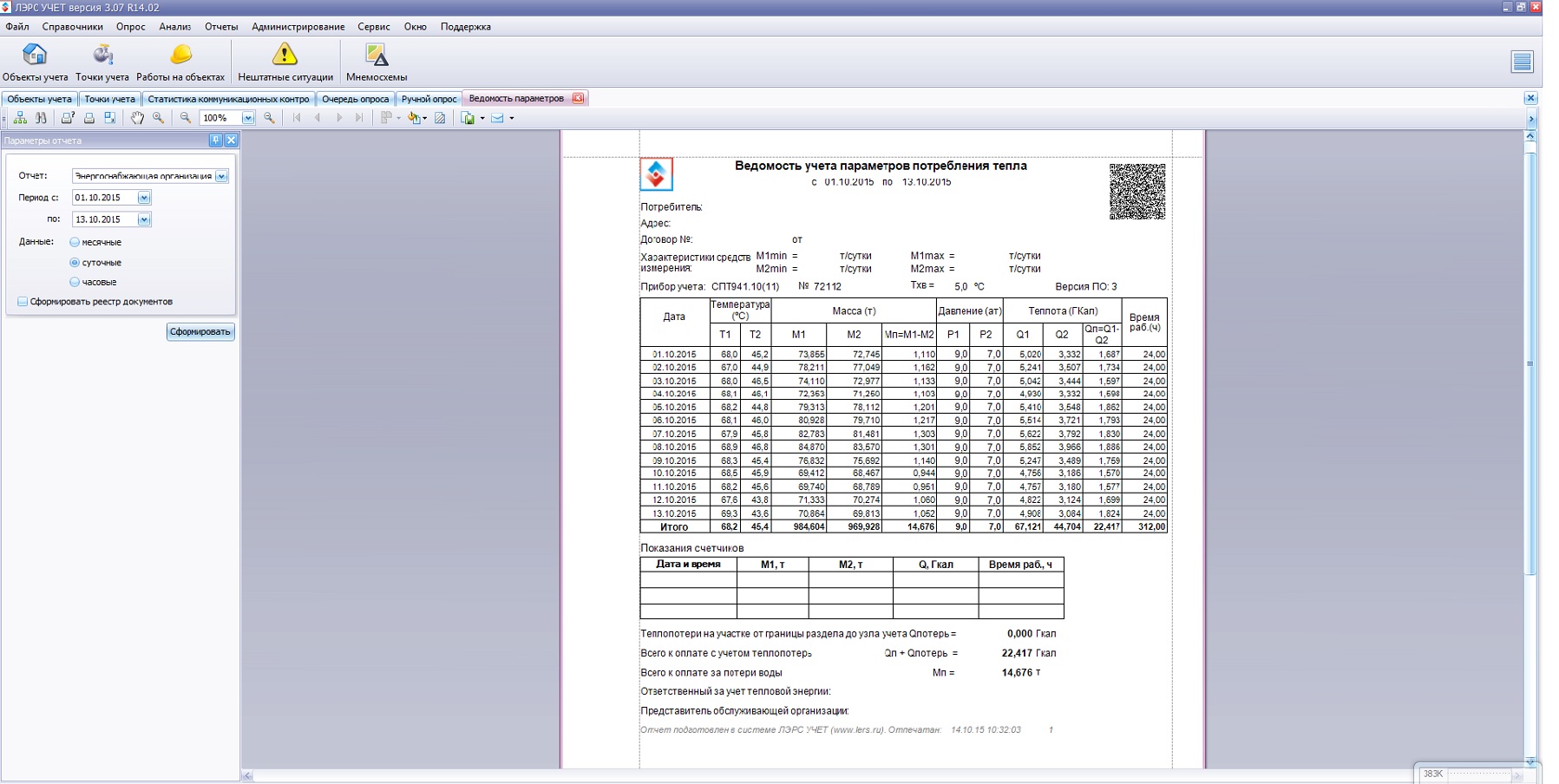Open page setup icon

109,118
